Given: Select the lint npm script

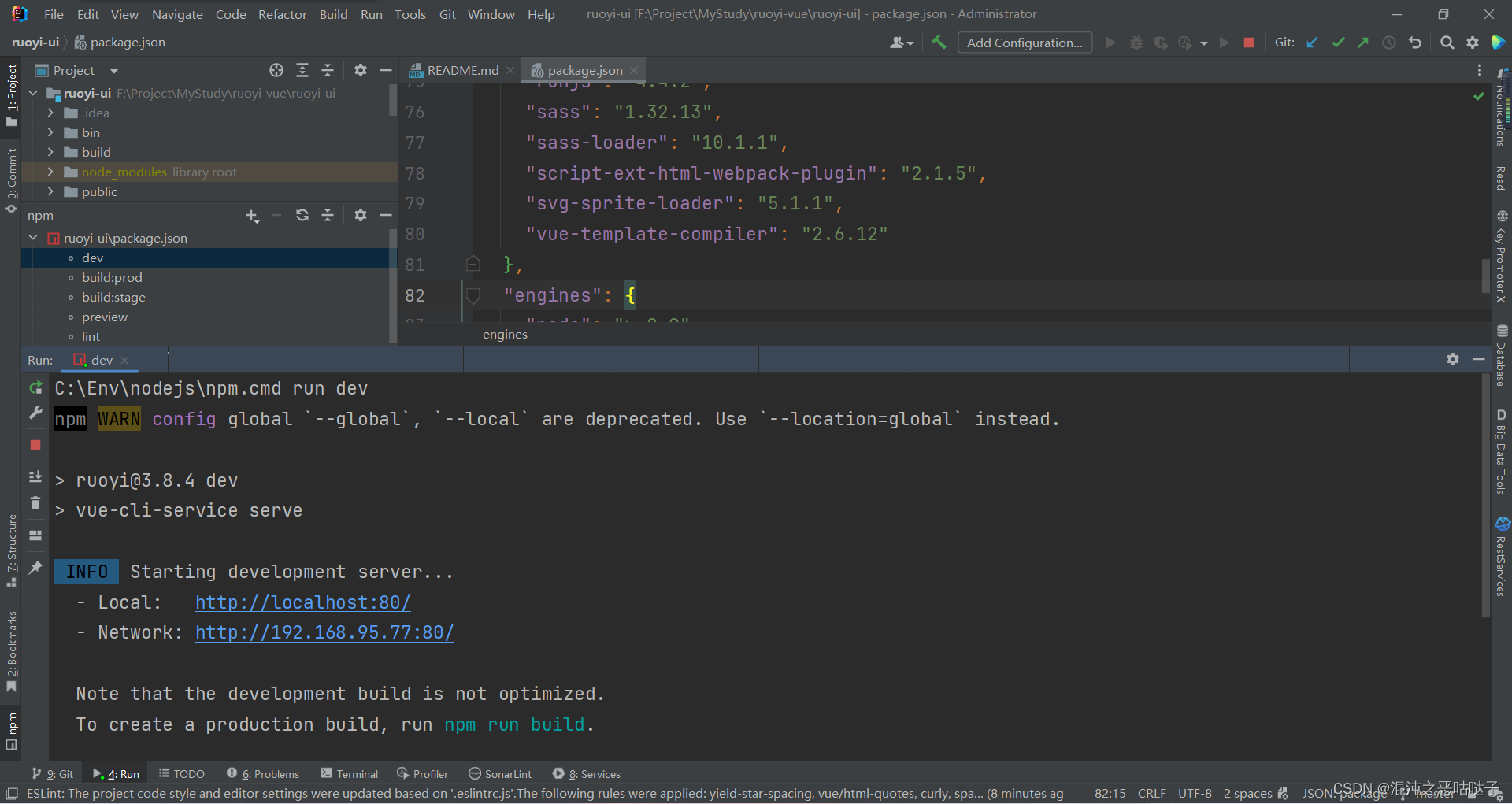Looking at the screenshot, I should (91, 336).
